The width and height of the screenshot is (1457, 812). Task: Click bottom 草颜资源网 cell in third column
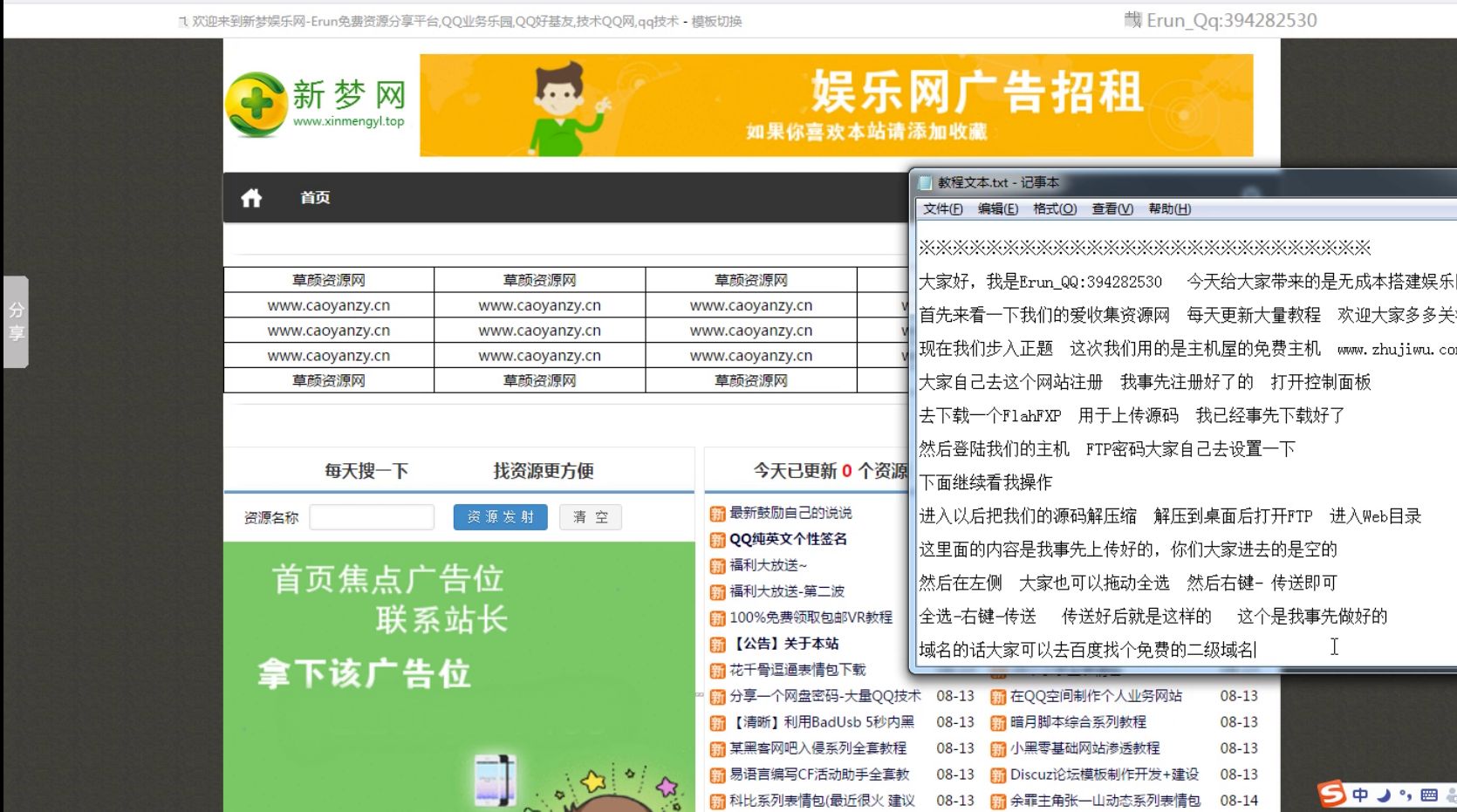751,380
